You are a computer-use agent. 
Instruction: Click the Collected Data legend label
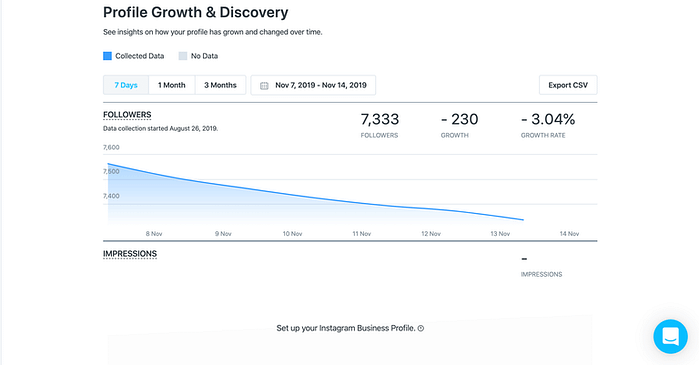[x=140, y=56]
